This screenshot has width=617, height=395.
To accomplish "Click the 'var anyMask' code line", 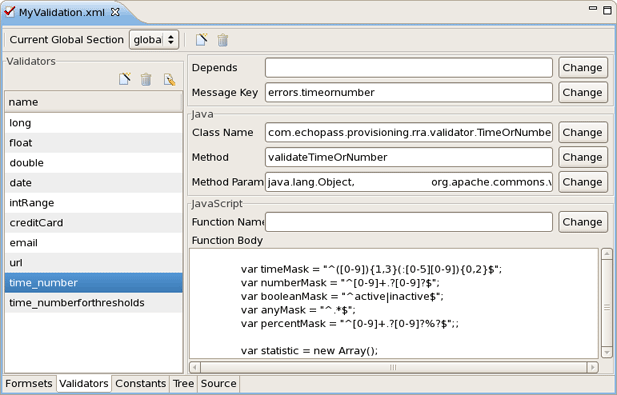I will (x=298, y=310).
